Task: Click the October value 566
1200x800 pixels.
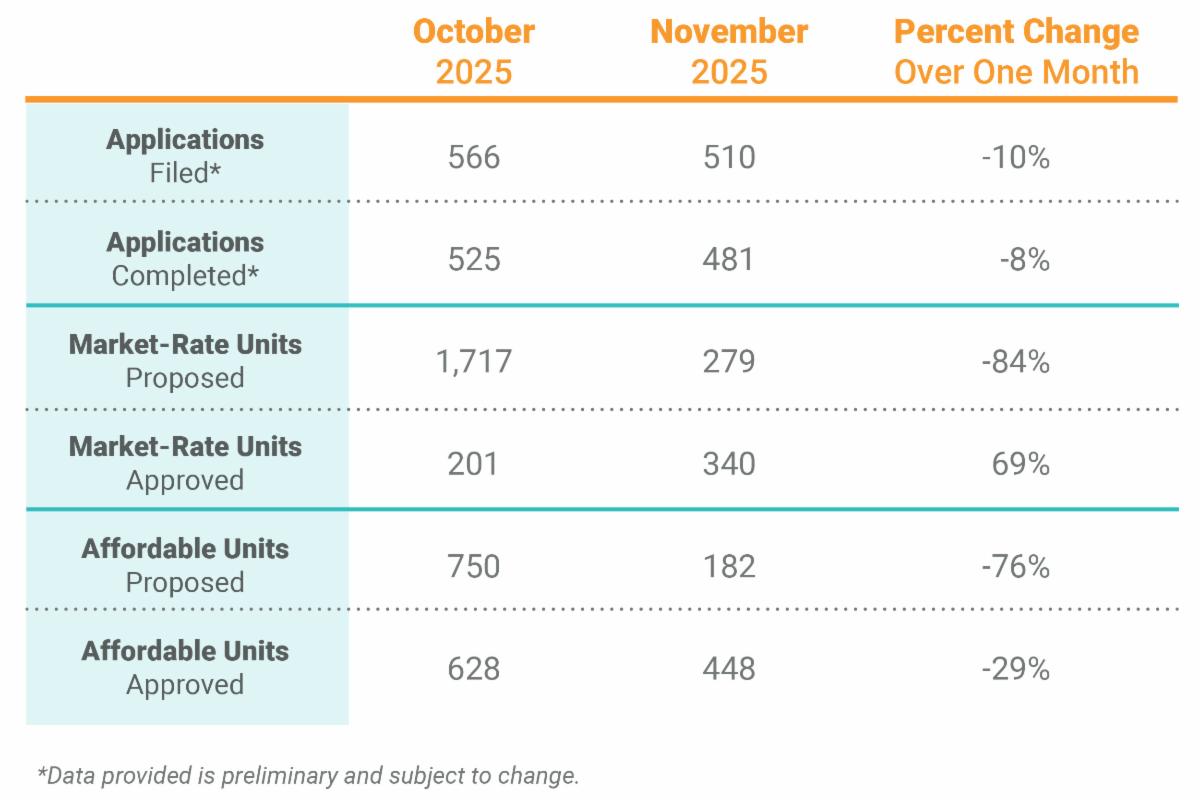Action: tap(474, 158)
